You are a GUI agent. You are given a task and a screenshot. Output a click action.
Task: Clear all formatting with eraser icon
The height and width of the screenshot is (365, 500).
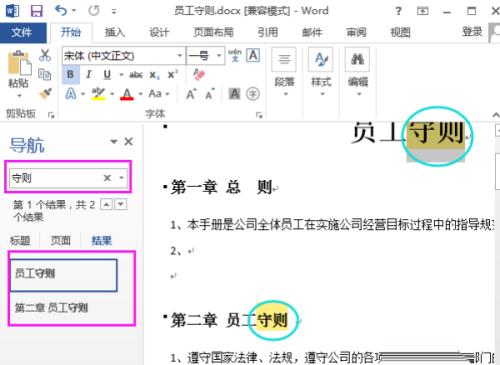point(199,75)
